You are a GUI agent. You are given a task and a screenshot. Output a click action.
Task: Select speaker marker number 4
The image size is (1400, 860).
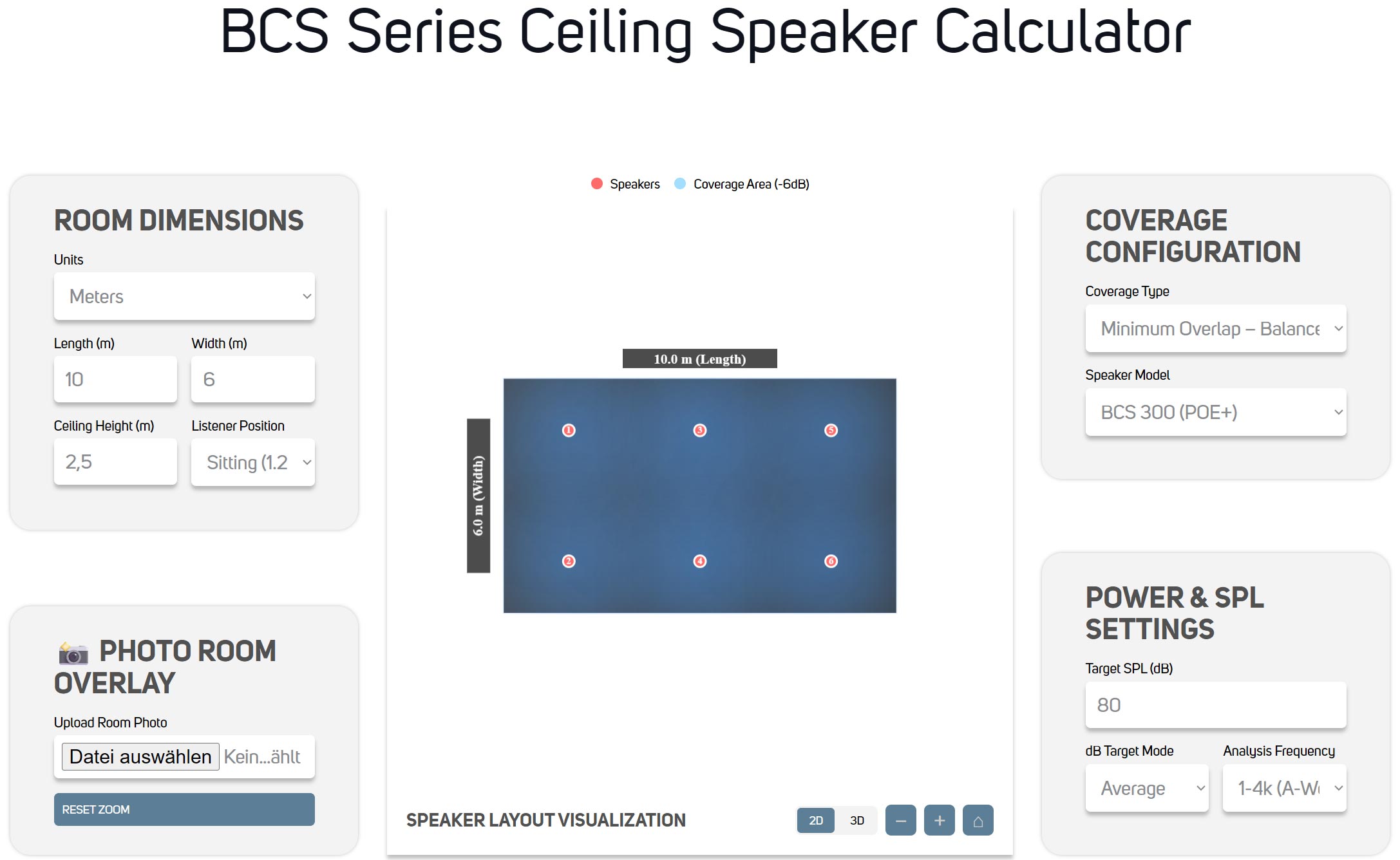tap(700, 561)
